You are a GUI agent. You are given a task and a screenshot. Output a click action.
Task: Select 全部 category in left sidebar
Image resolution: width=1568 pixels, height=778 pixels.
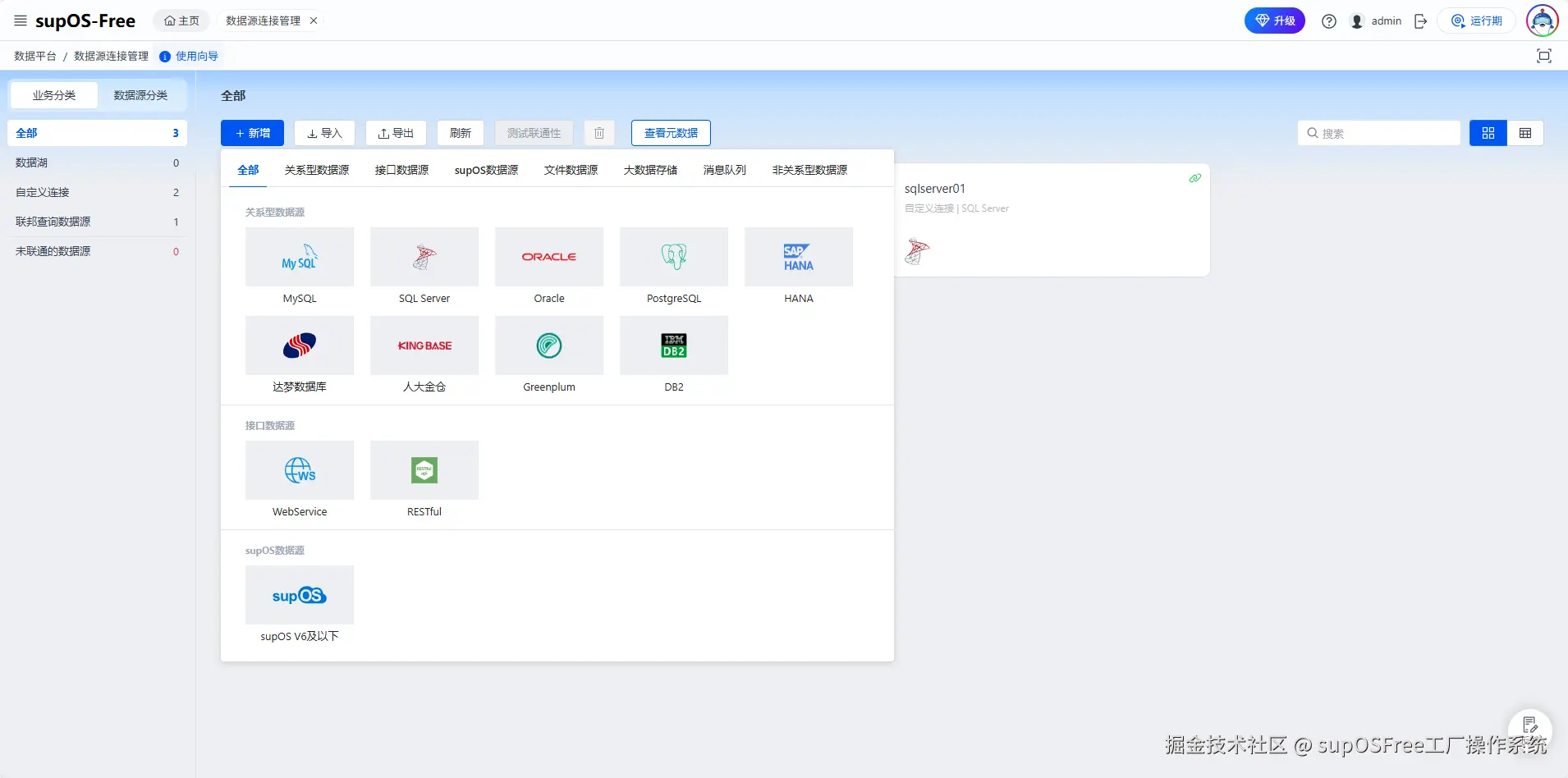(97, 133)
